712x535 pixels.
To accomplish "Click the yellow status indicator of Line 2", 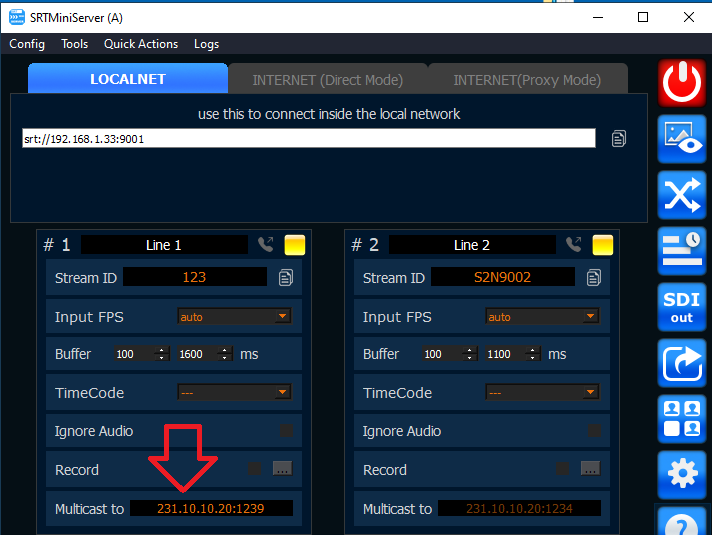I will click(x=603, y=245).
